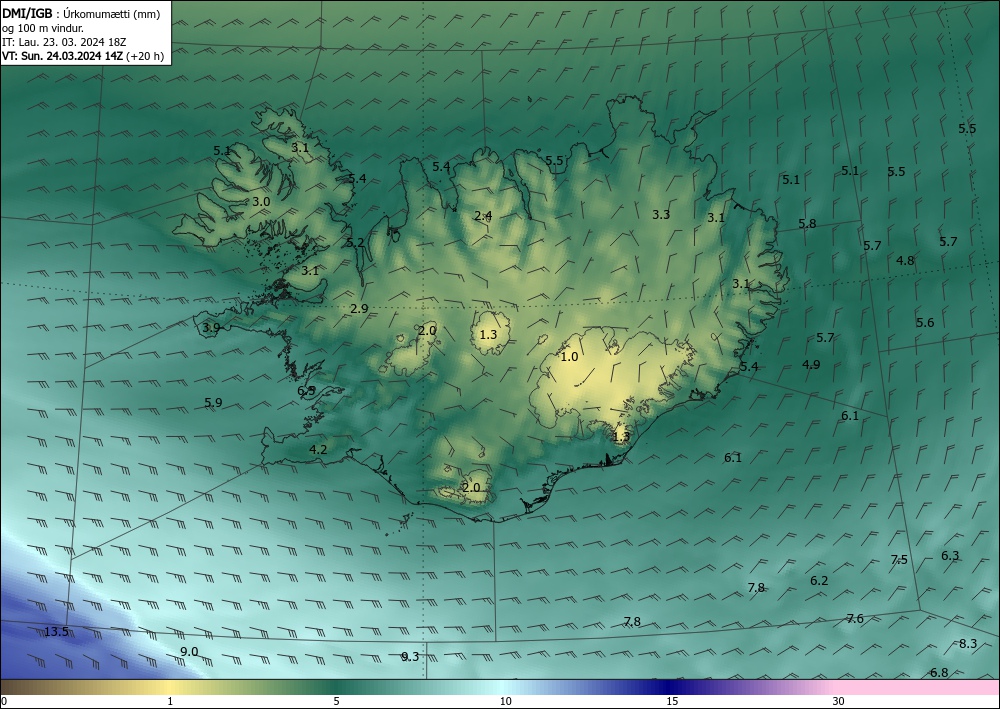Click the 6.2 value on the map
1000x709 pixels.
(819, 581)
